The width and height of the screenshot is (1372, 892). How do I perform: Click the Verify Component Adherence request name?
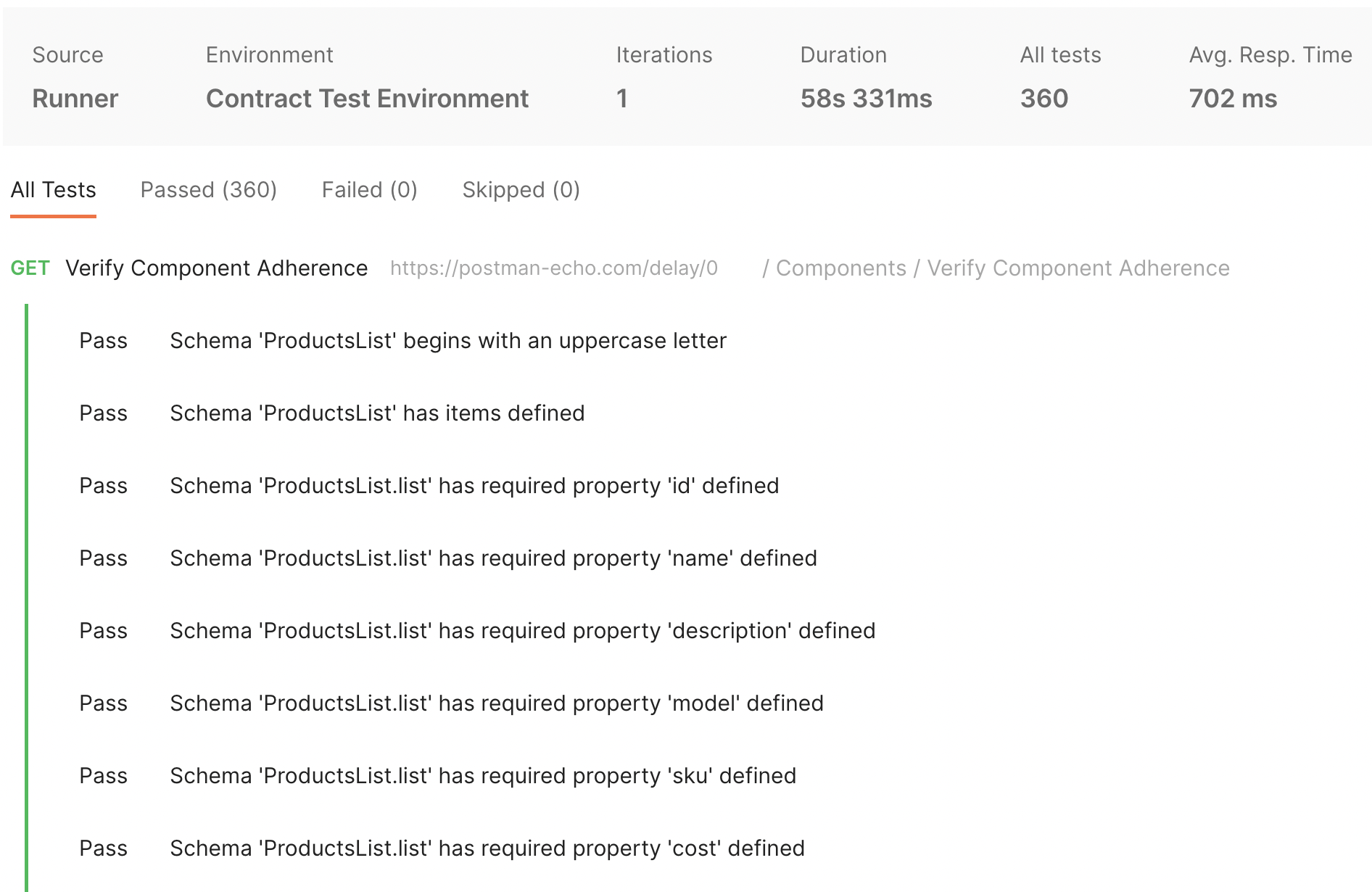pos(216,268)
